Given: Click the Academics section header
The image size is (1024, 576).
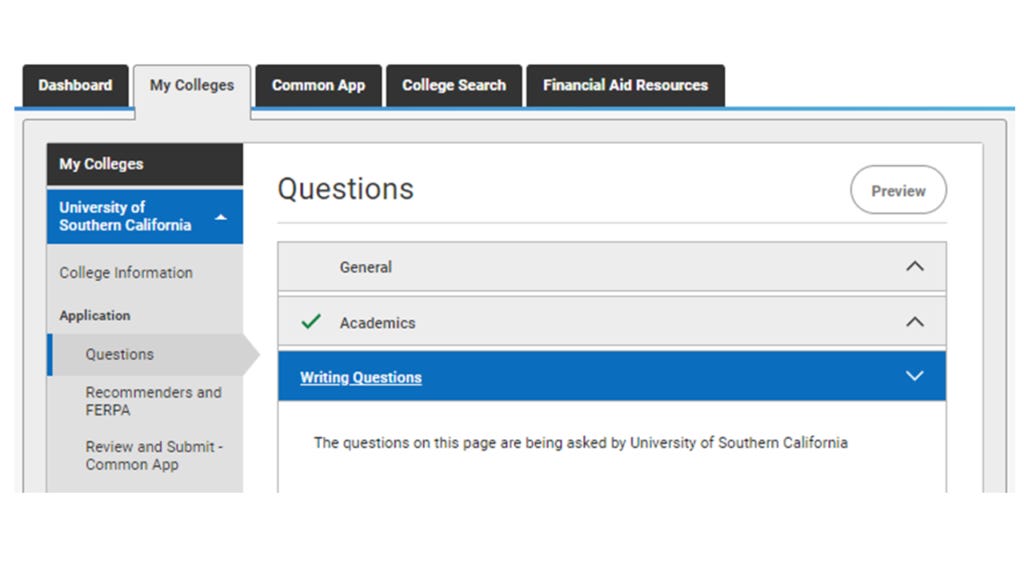Looking at the screenshot, I should pyautogui.click(x=378, y=322).
